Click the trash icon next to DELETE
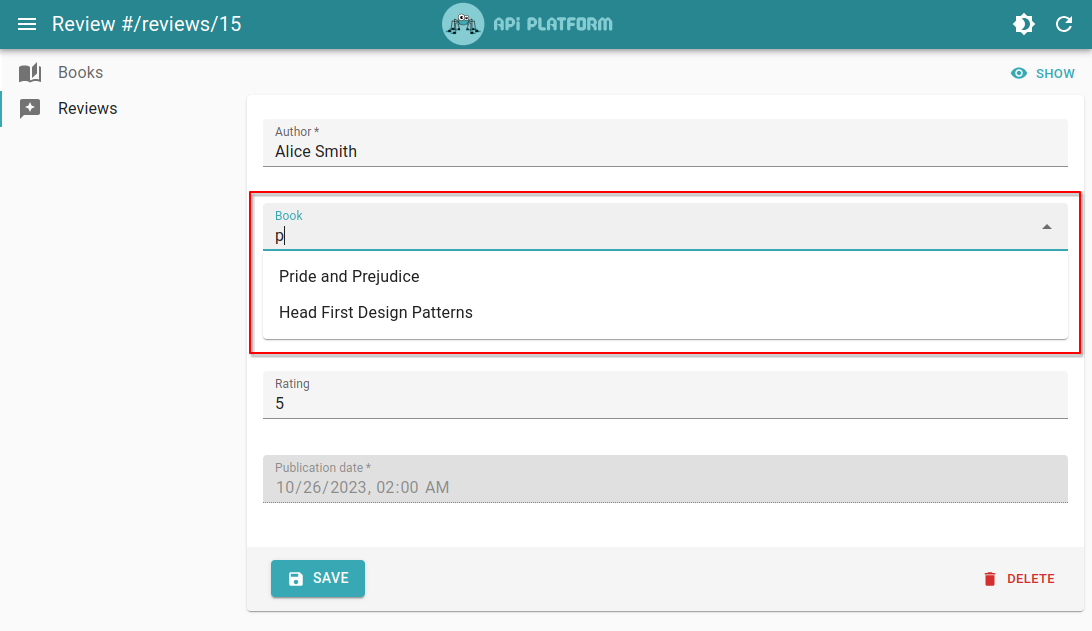 click(x=989, y=578)
